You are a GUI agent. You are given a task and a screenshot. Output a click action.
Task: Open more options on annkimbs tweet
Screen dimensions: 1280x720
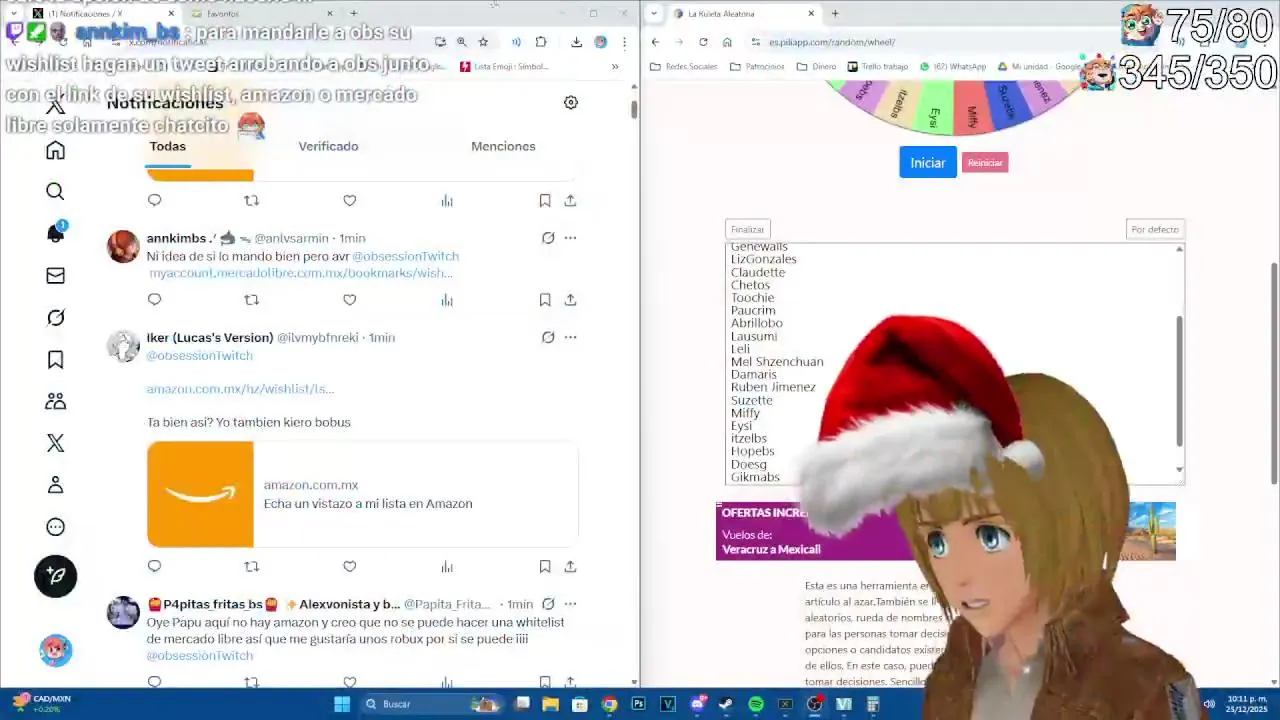point(570,238)
